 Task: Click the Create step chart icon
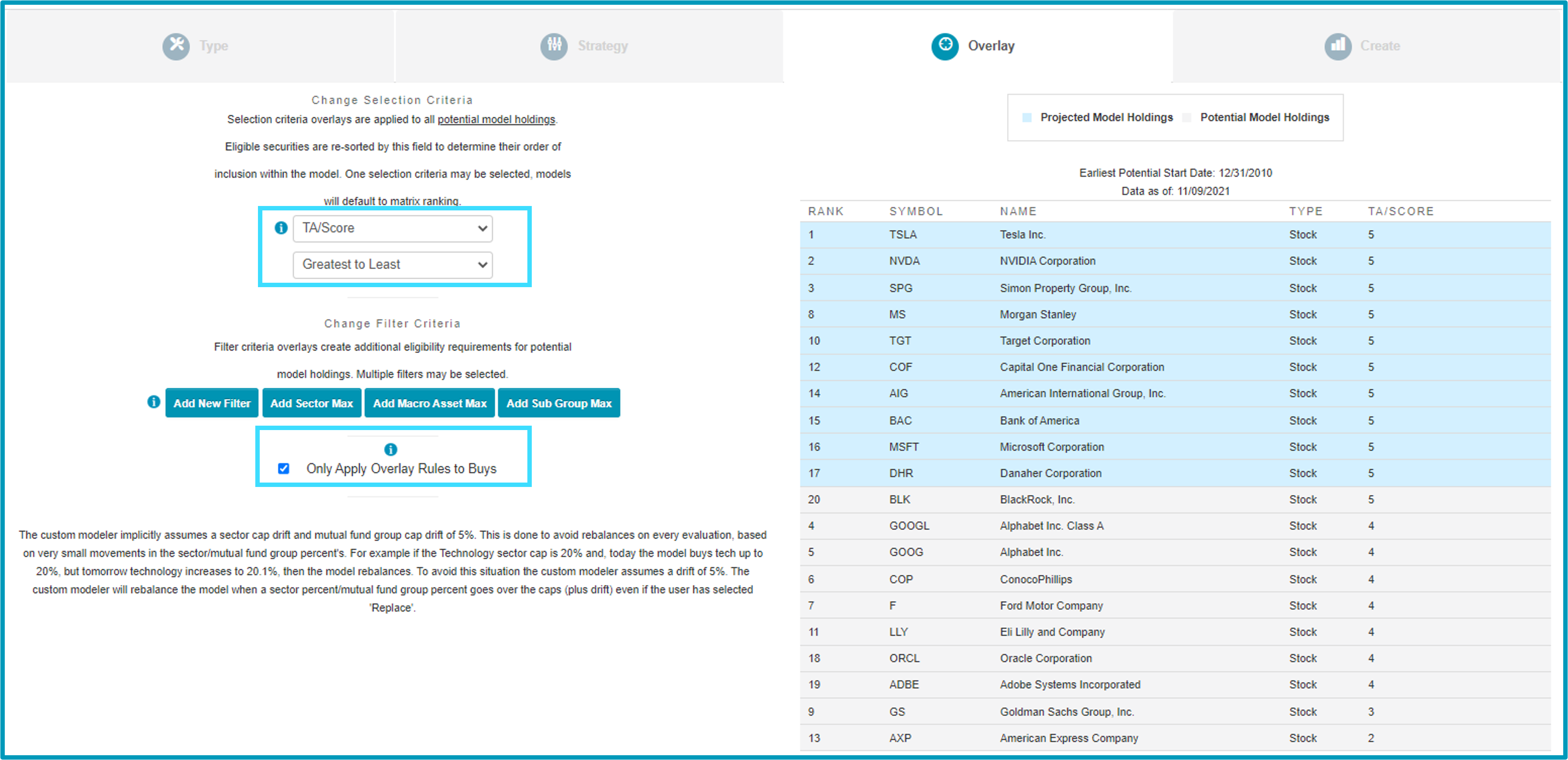[1337, 46]
